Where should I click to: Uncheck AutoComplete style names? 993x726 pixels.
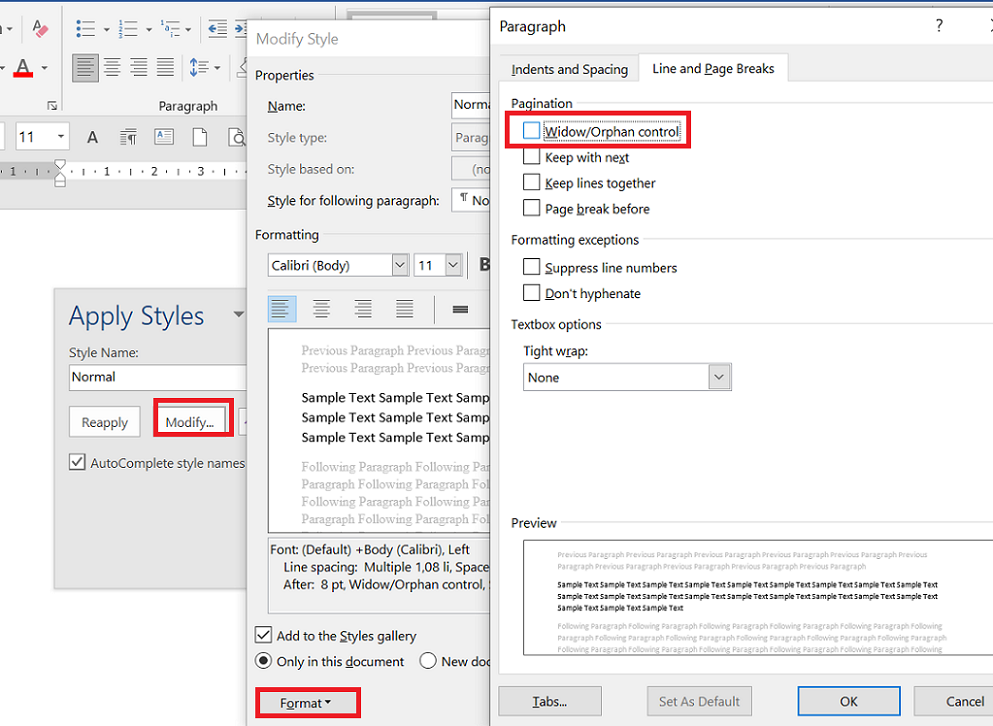point(77,462)
